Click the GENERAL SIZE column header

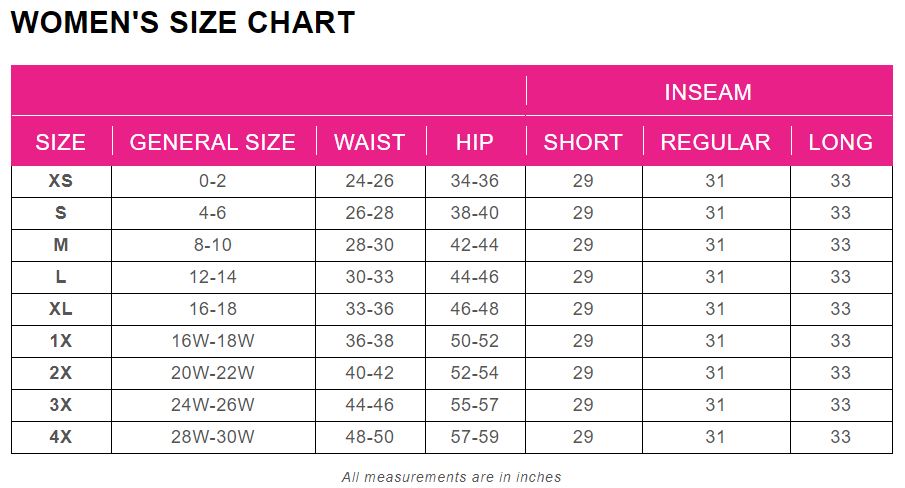[213, 142]
